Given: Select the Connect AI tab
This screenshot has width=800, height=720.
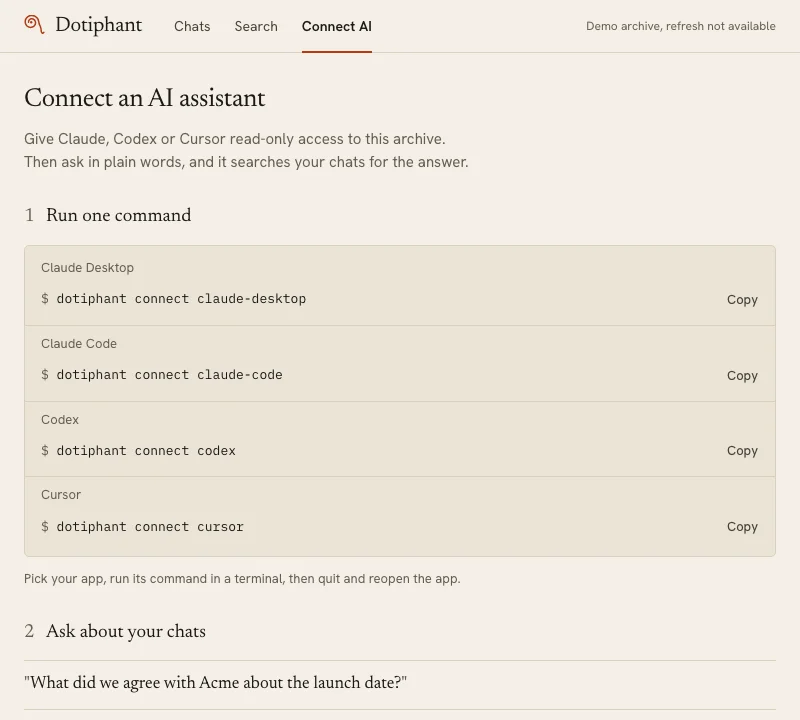Looking at the screenshot, I should 337,26.
